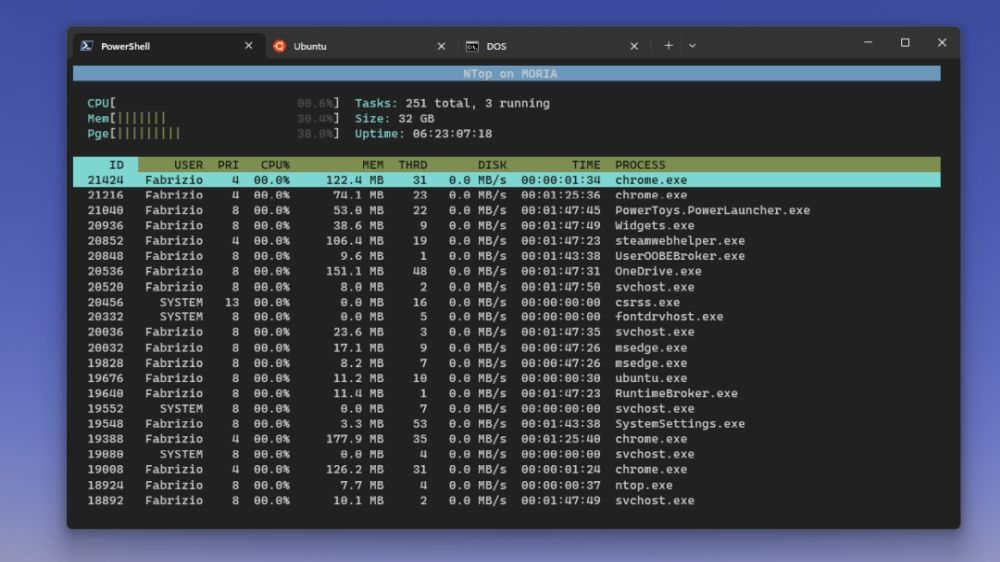Select the Size: 32 GB text

[x=395, y=119]
